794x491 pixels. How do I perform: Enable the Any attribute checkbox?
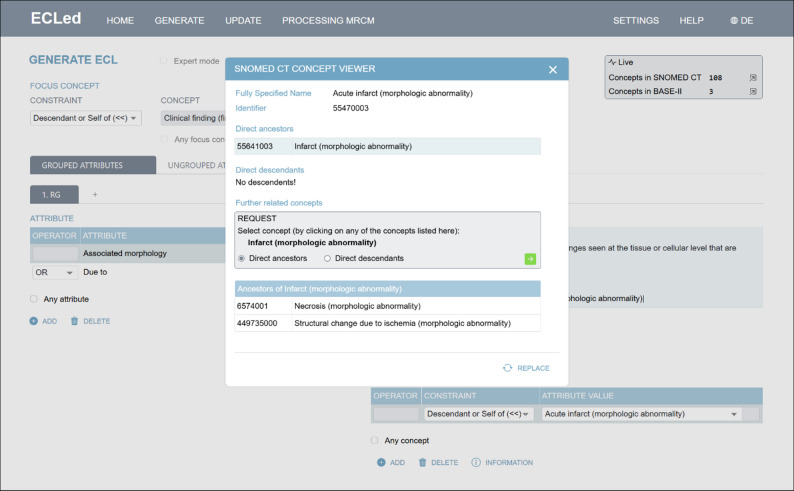click(33, 299)
